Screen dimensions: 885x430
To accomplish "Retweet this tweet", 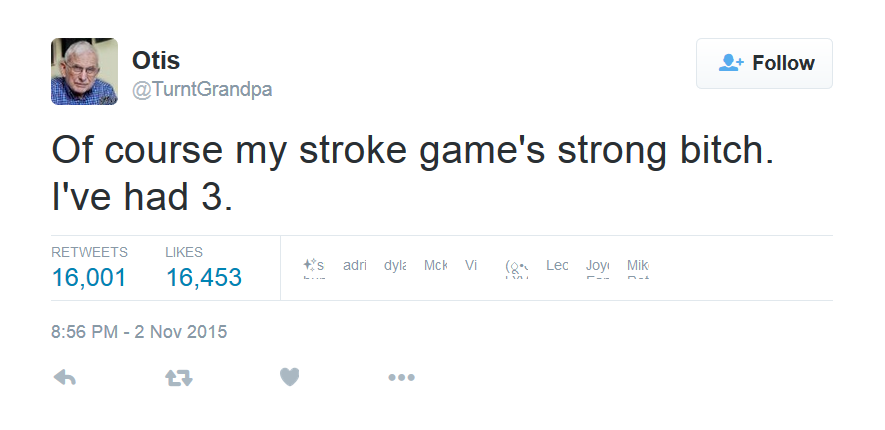I will pos(178,377).
